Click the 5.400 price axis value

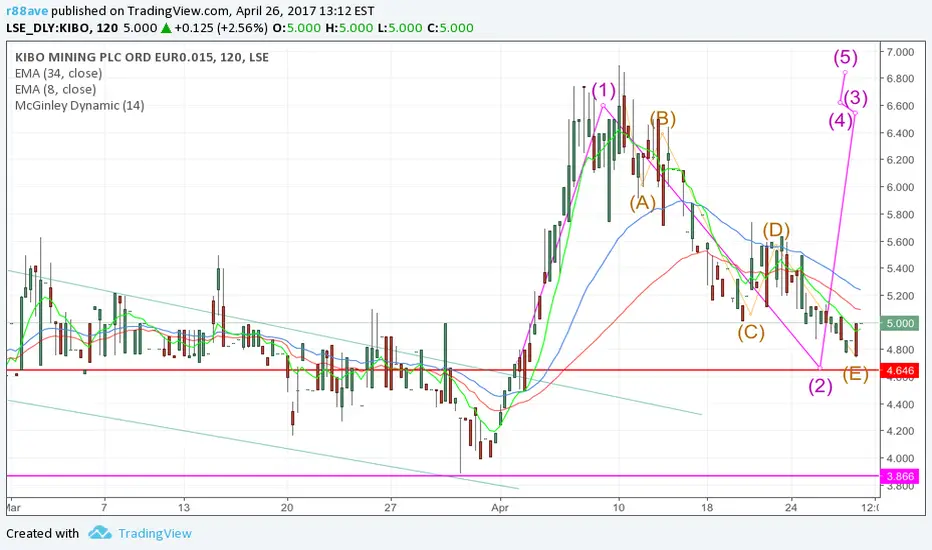(x=900, y=268)
